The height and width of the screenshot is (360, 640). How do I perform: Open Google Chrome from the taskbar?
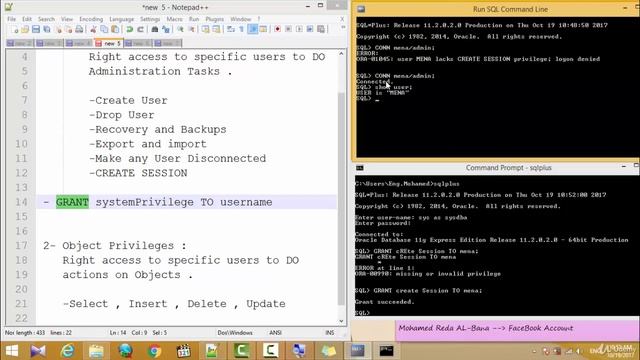pyautogui.click(x=154, y=351)
